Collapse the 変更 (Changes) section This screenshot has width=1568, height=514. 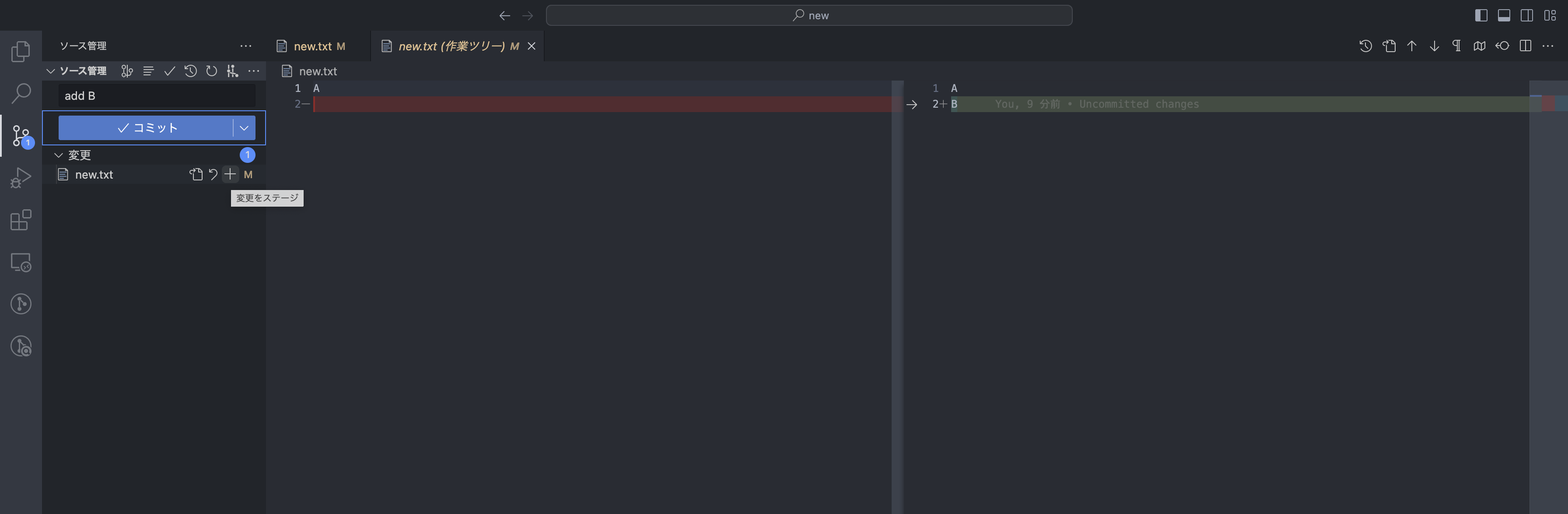coord(59,155)
